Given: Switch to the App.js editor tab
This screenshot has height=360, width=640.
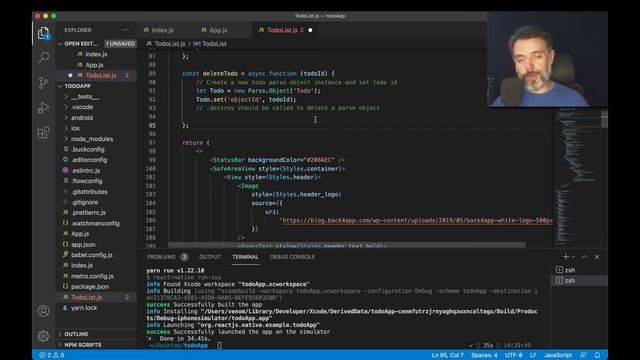Looking at the screenshot, I should (218, 30).
